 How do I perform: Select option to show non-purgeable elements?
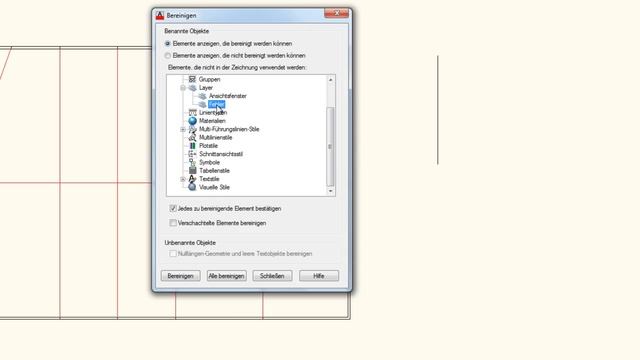[168, 56]
